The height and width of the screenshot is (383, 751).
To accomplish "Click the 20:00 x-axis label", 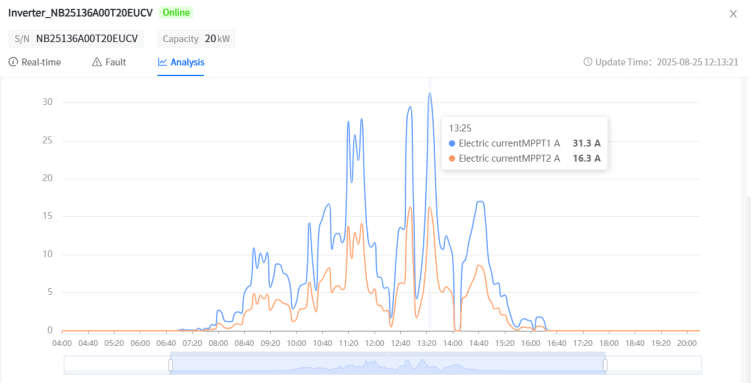I will click(687, 343).
